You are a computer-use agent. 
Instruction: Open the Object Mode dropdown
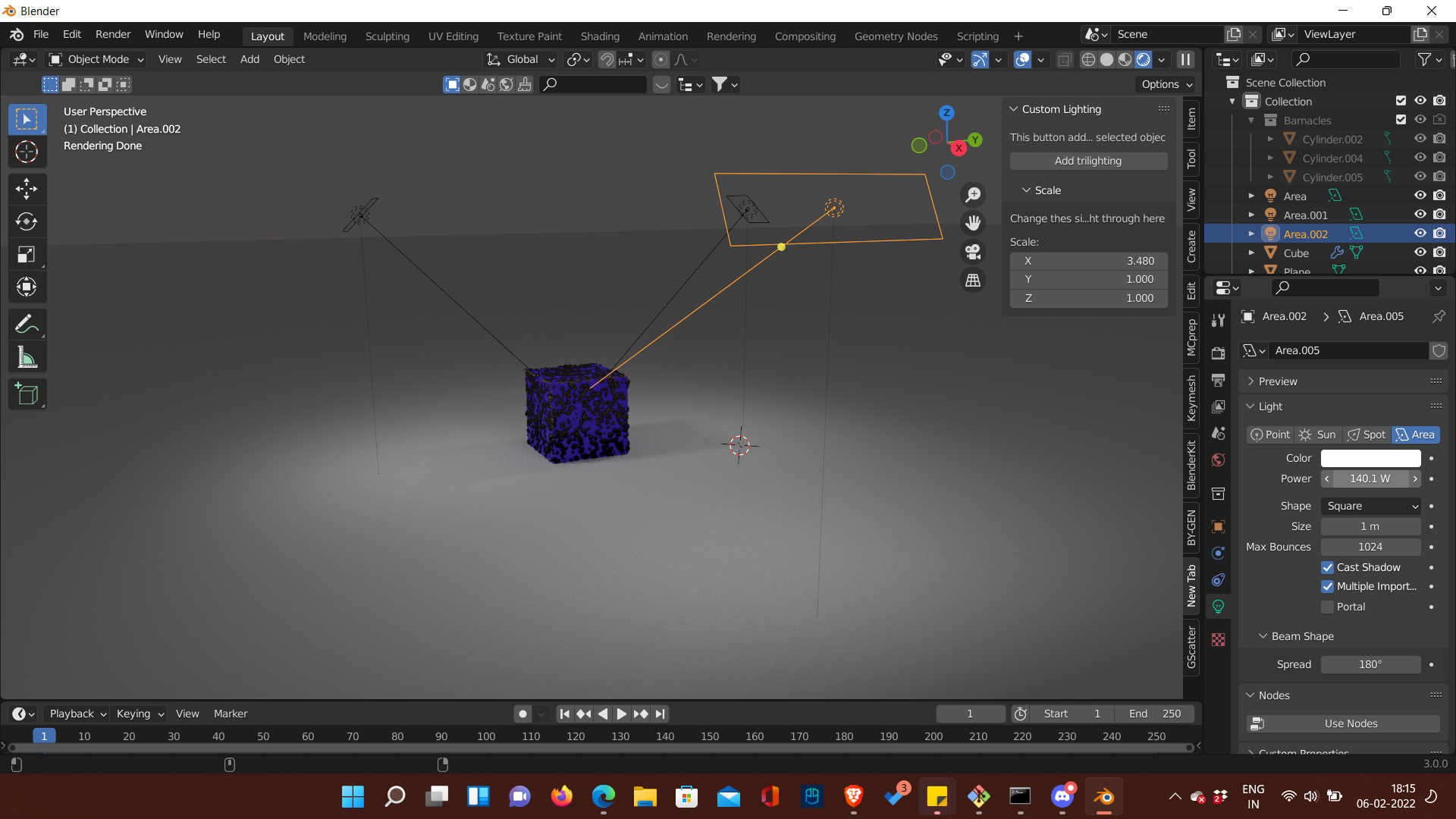pyautogui.click(x=96, y=59)
